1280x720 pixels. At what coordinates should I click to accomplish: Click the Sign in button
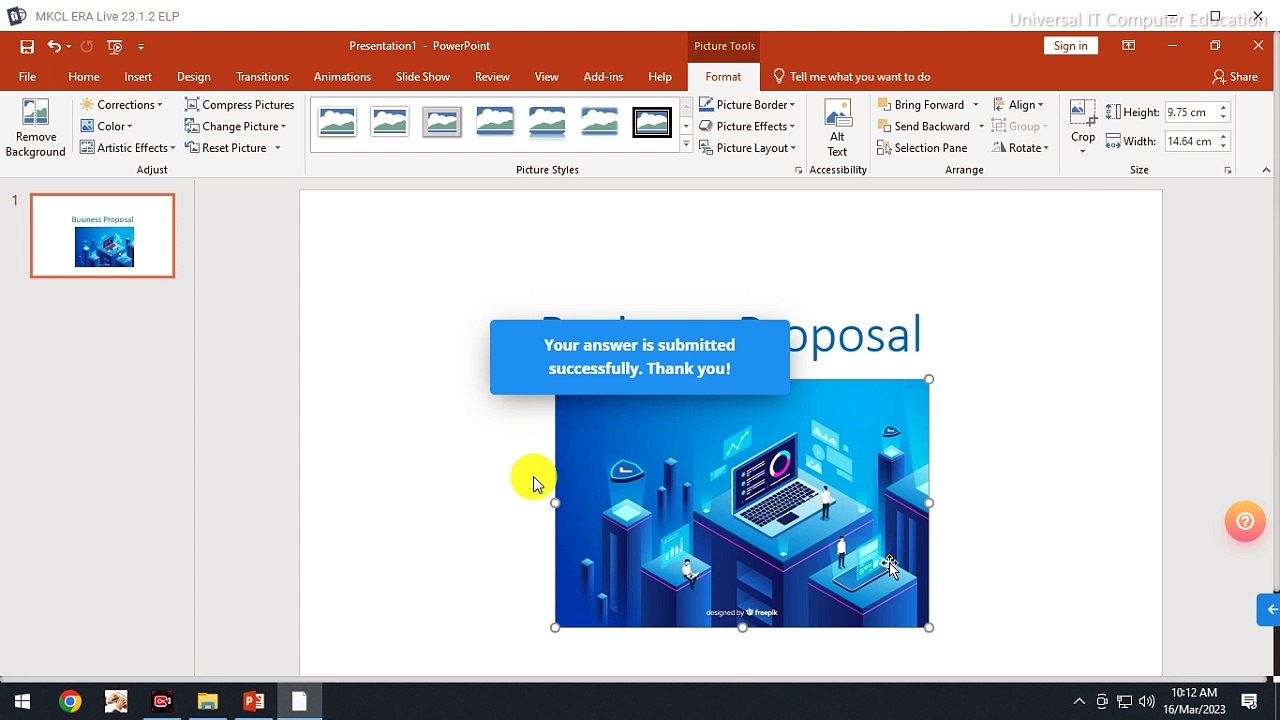click(1070, 46)
